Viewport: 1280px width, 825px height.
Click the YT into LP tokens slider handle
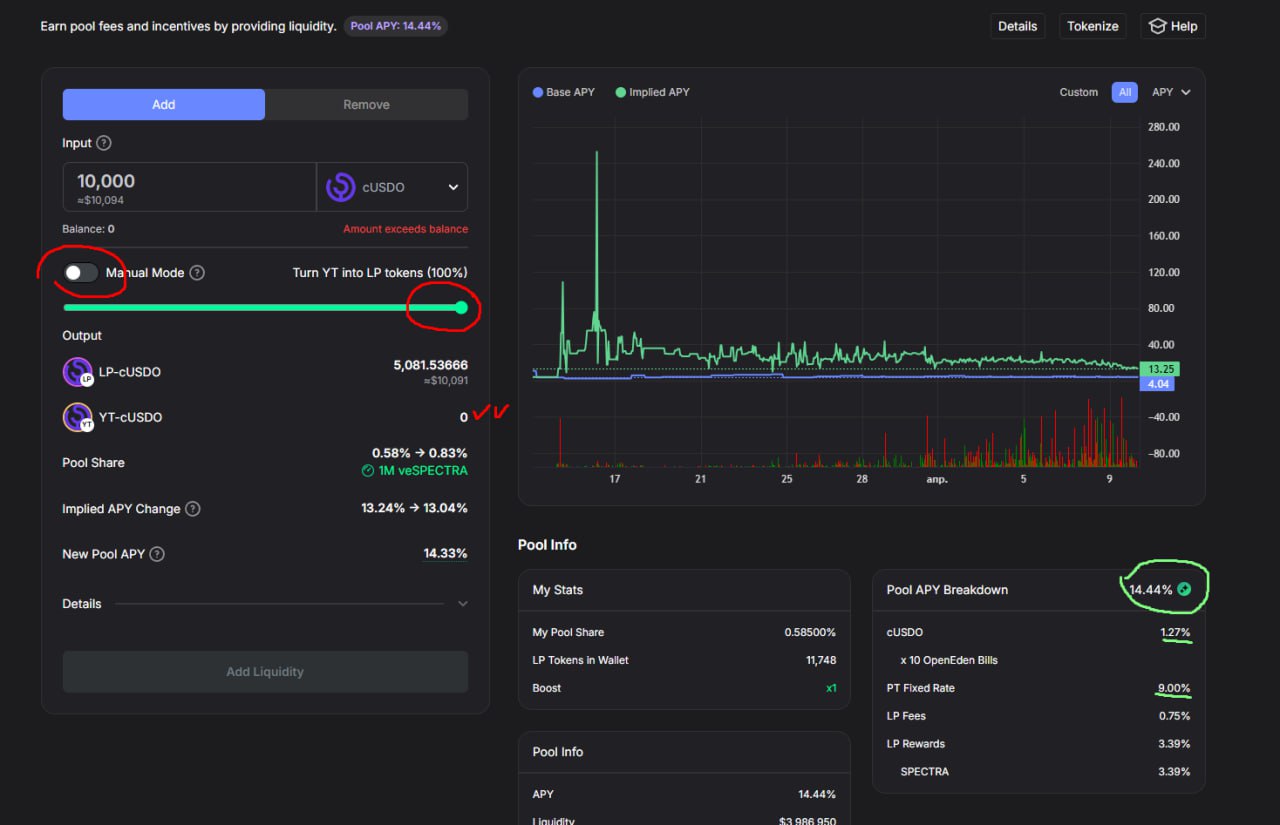click(461, 307)
